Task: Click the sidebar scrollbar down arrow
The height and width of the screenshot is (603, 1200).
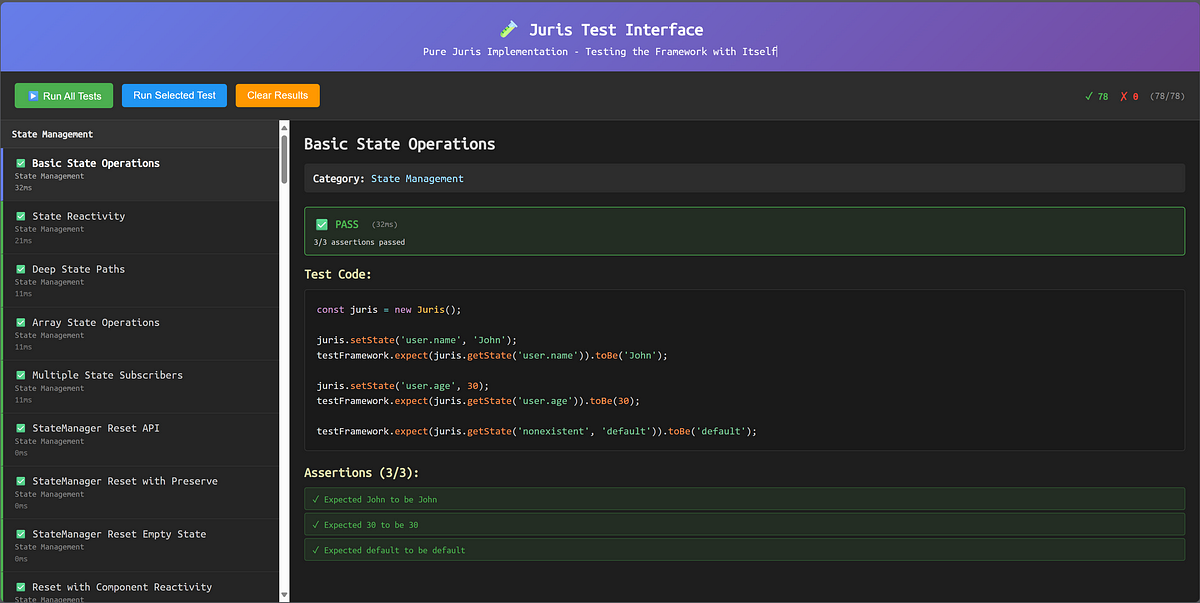Action: (x=284, y=595)
